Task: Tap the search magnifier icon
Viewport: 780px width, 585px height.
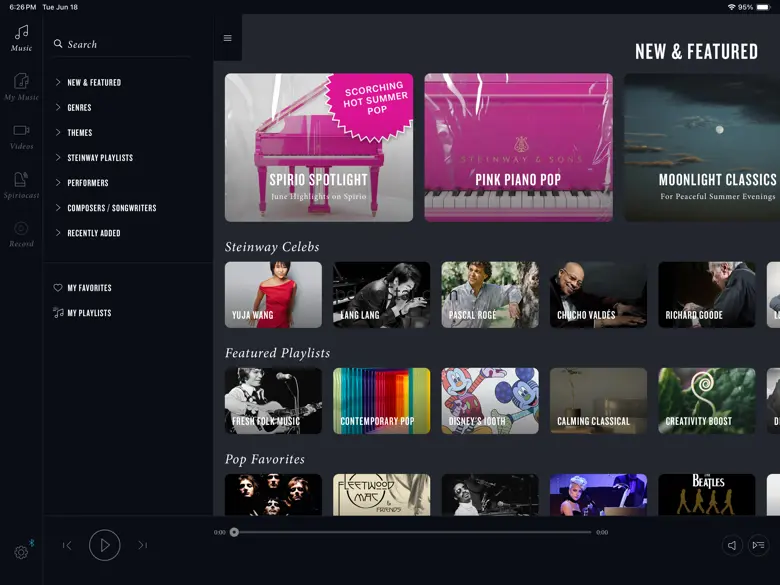Action: [58, 44]
